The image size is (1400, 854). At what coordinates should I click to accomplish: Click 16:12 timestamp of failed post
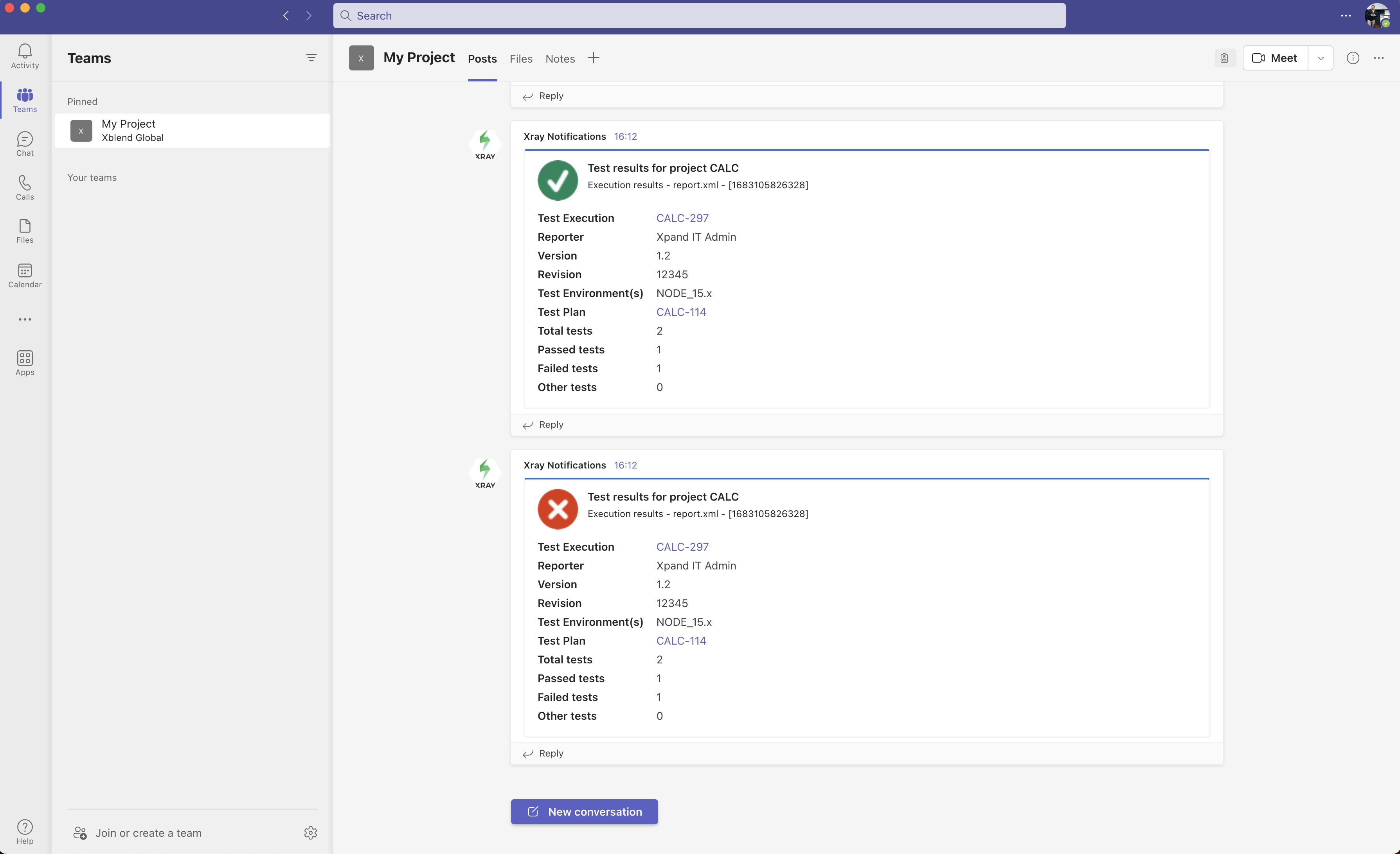pos(625,465)
